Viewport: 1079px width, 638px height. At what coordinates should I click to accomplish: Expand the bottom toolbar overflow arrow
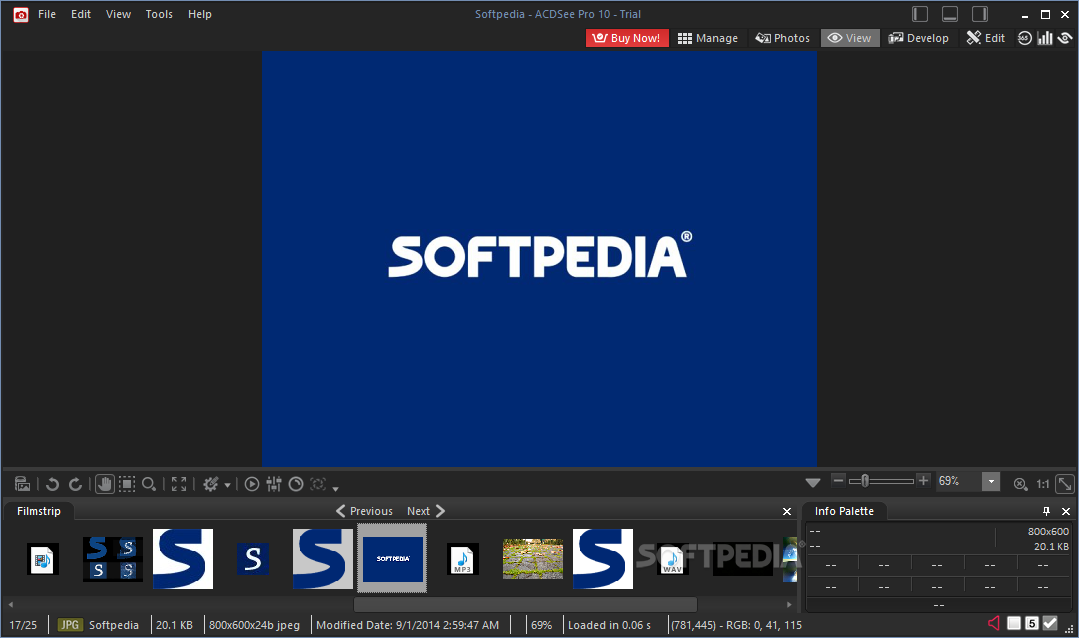click(335, 489)
